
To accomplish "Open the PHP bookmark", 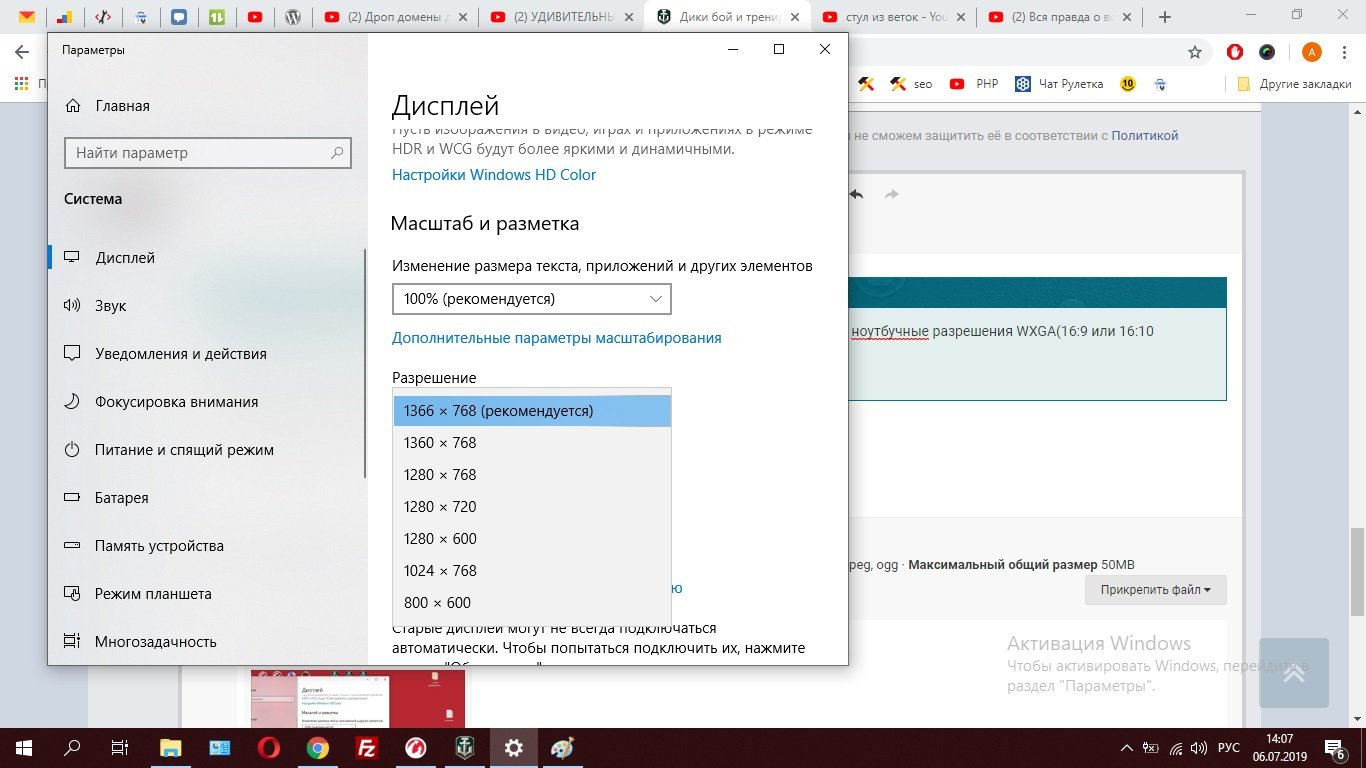I will [x=975, y=84].
